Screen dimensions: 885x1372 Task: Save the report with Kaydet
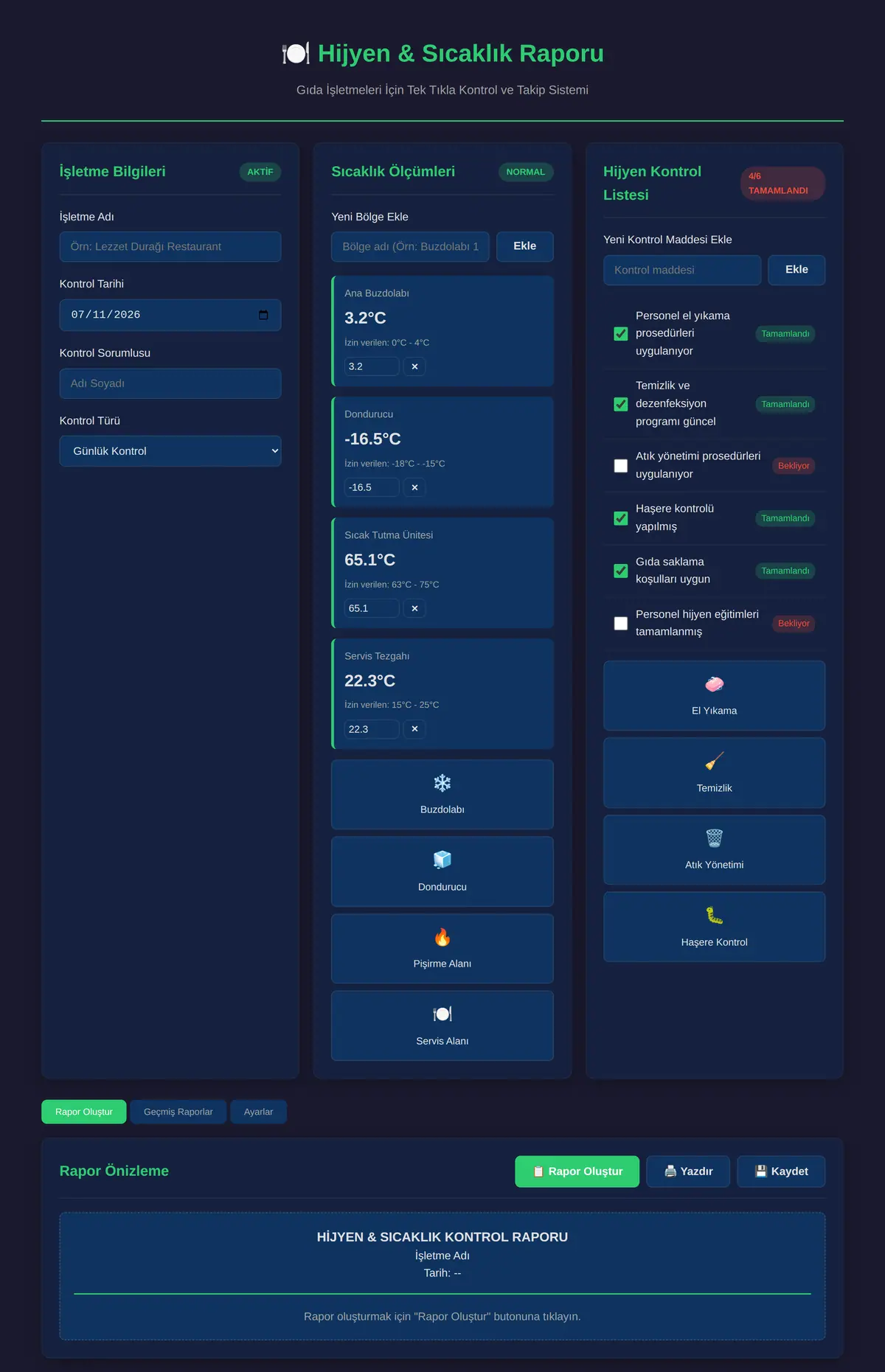tap(781, 1171)
